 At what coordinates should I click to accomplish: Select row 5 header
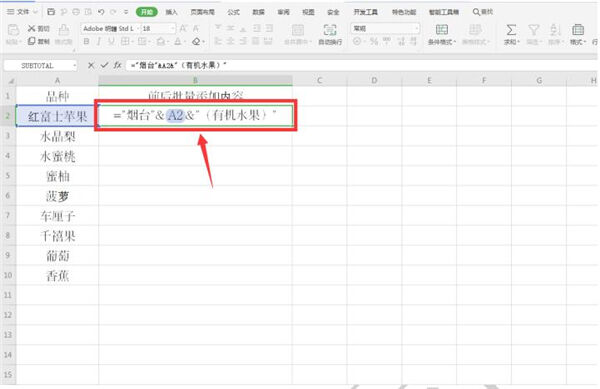coord(8,176)
